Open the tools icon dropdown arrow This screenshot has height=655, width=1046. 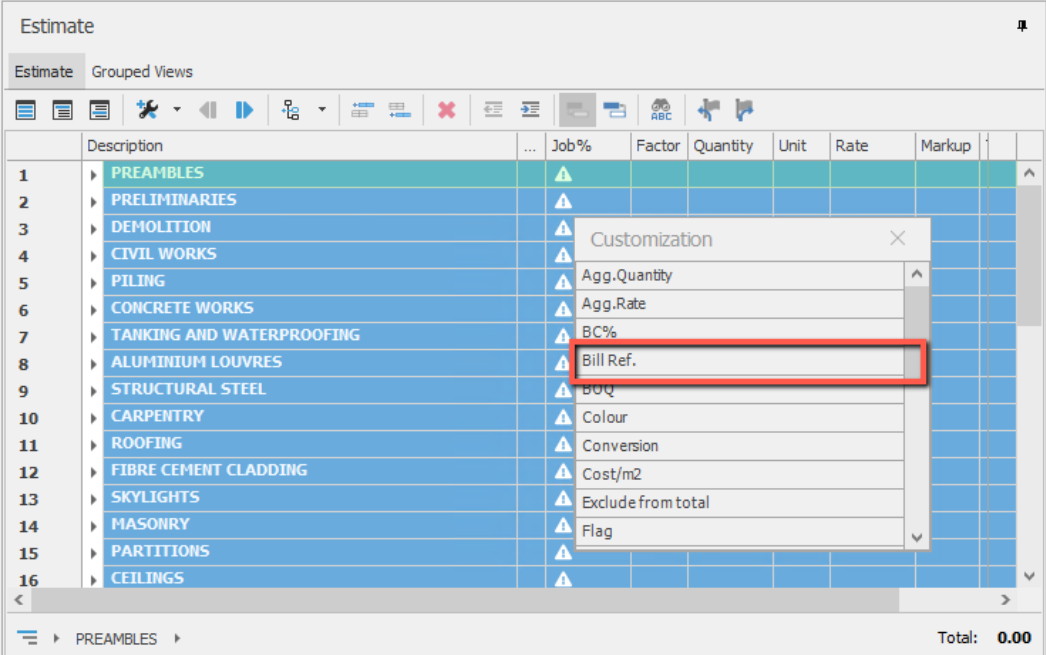point(177,110)
